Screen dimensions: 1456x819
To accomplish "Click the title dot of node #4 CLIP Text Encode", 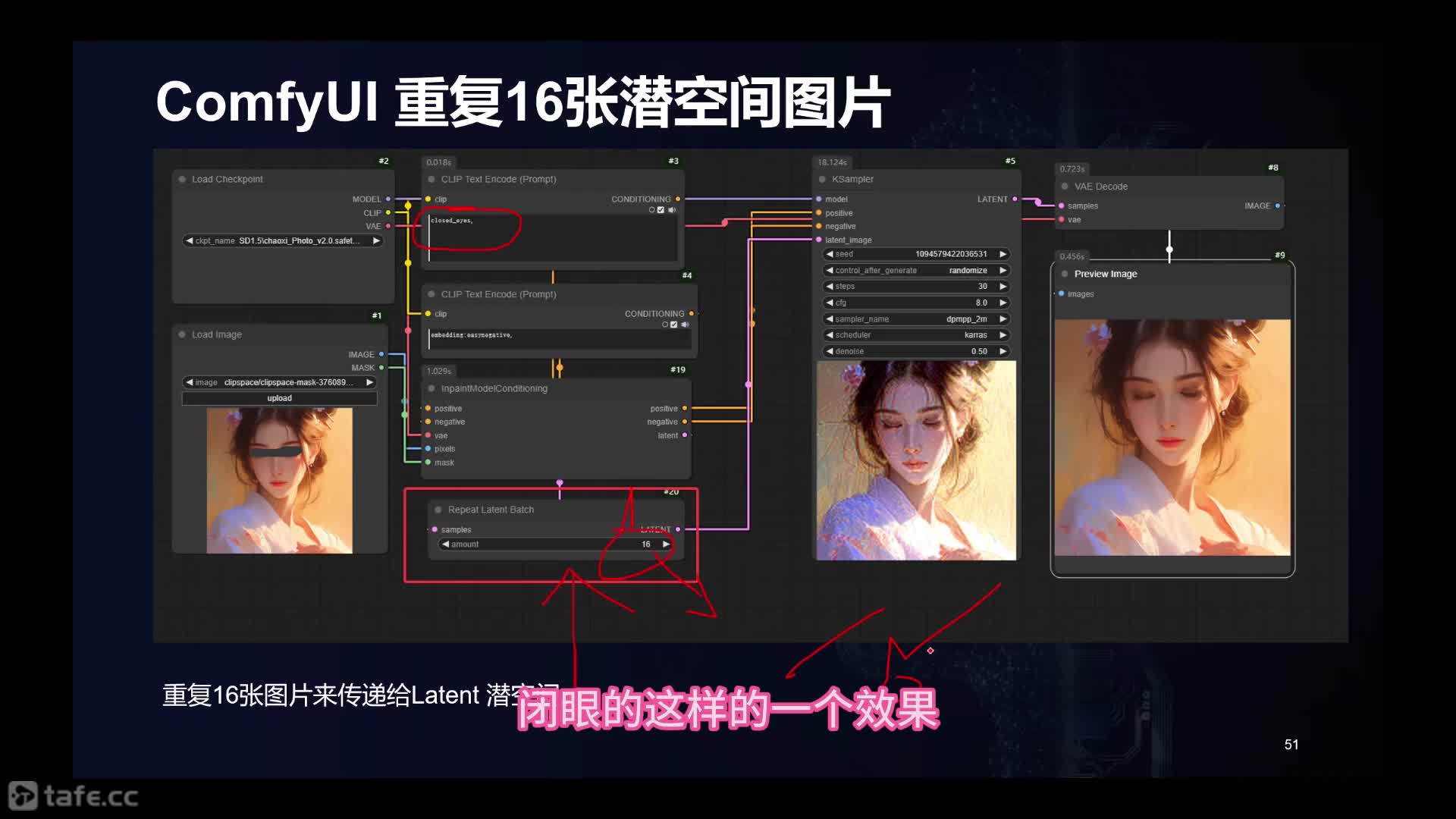I will point(431,294).
